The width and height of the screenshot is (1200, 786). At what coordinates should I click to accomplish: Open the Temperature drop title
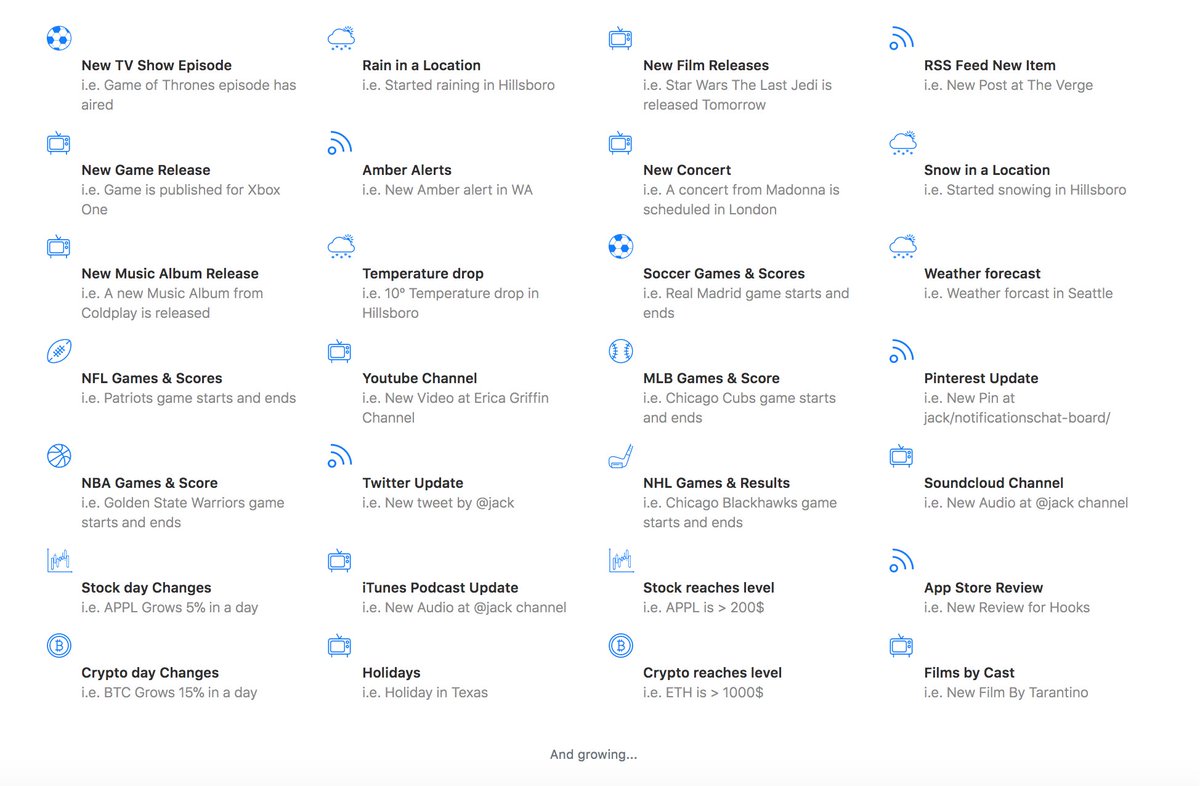[x=423, y=273]
